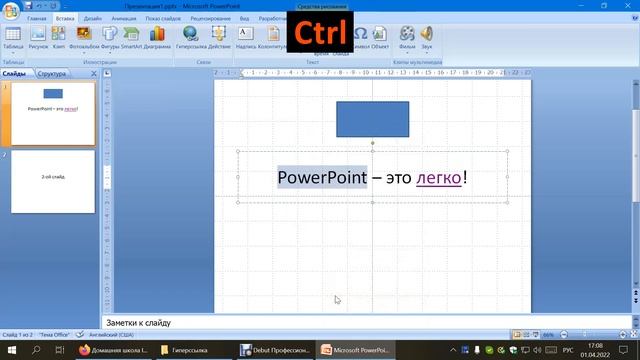The height and width of the screenshot is (360, 640).
Task: Click the 'Тема Office' status bar entry
Action: click(54, 335)
